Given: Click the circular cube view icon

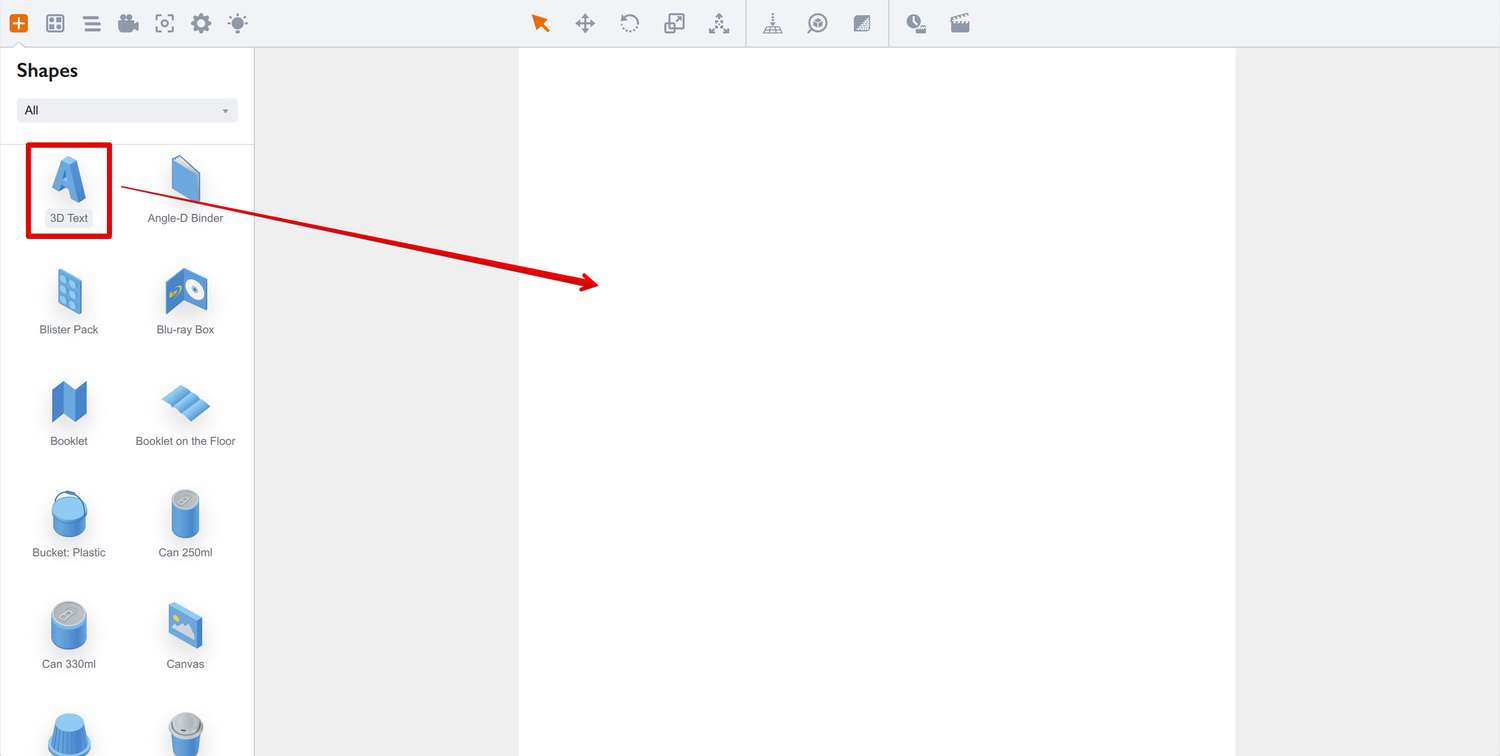Looking at the screenshot, I should (x=818, y=23).
